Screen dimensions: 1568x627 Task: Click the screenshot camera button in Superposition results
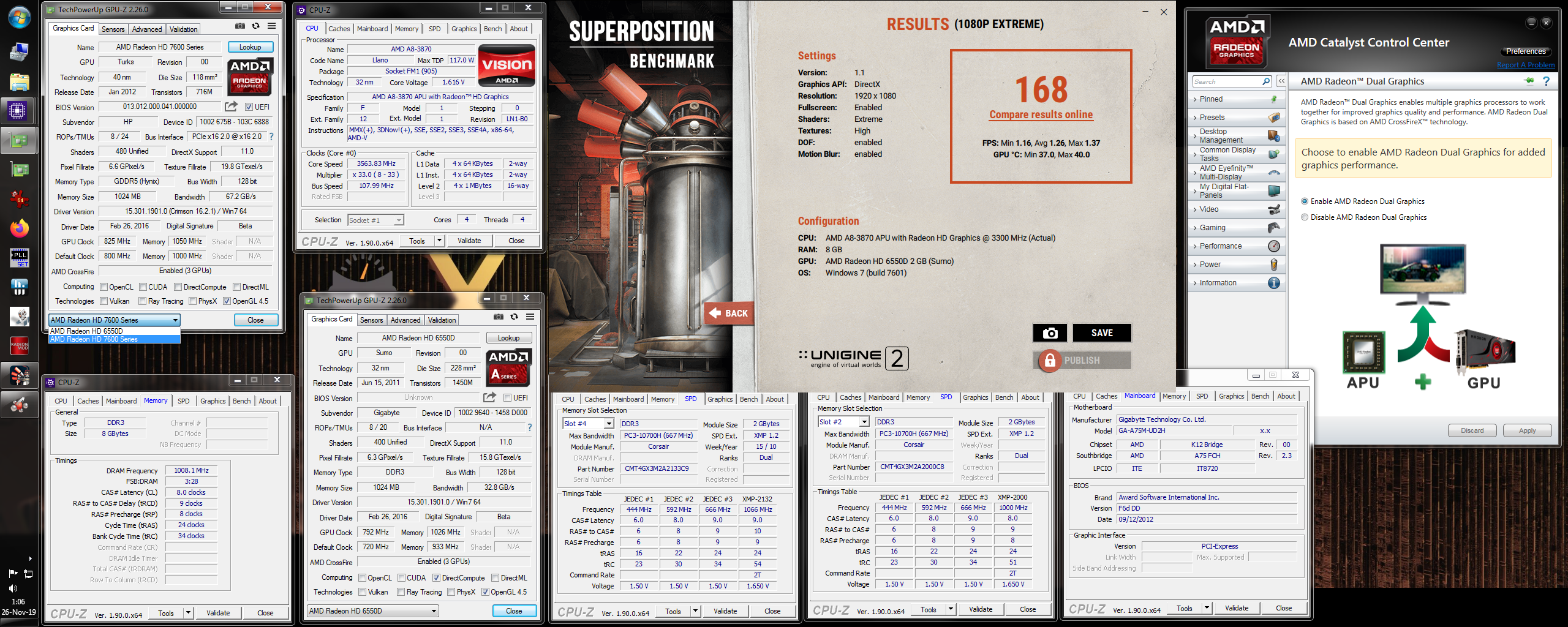coord(1050,332)
